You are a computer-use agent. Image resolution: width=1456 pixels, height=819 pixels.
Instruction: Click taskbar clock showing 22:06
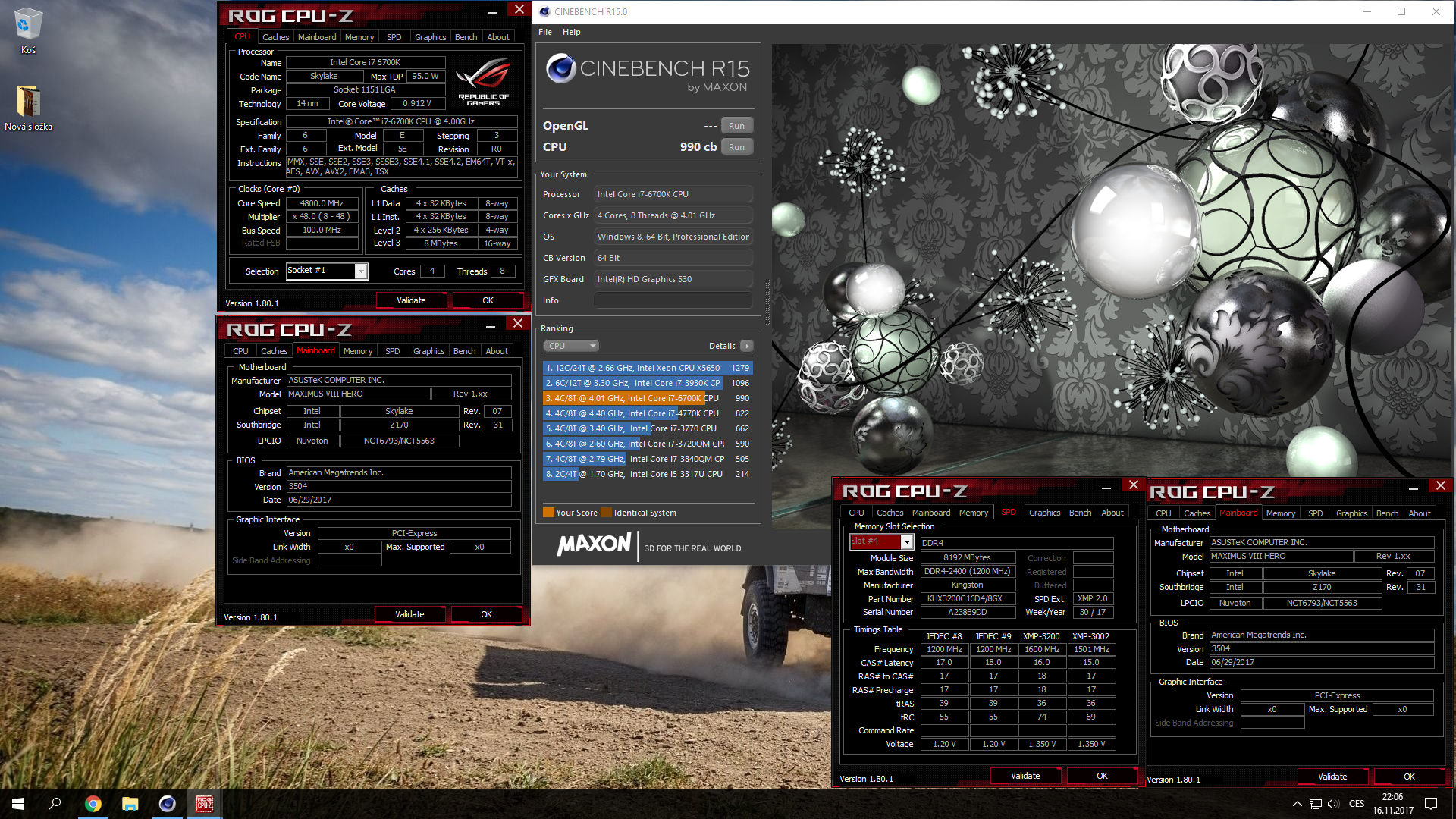[1392, 804]
